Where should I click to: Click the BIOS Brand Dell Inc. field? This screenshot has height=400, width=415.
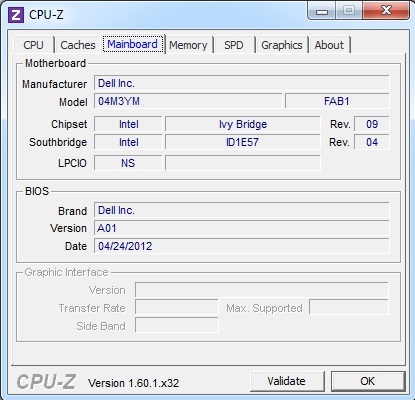(x=241, y=210)
